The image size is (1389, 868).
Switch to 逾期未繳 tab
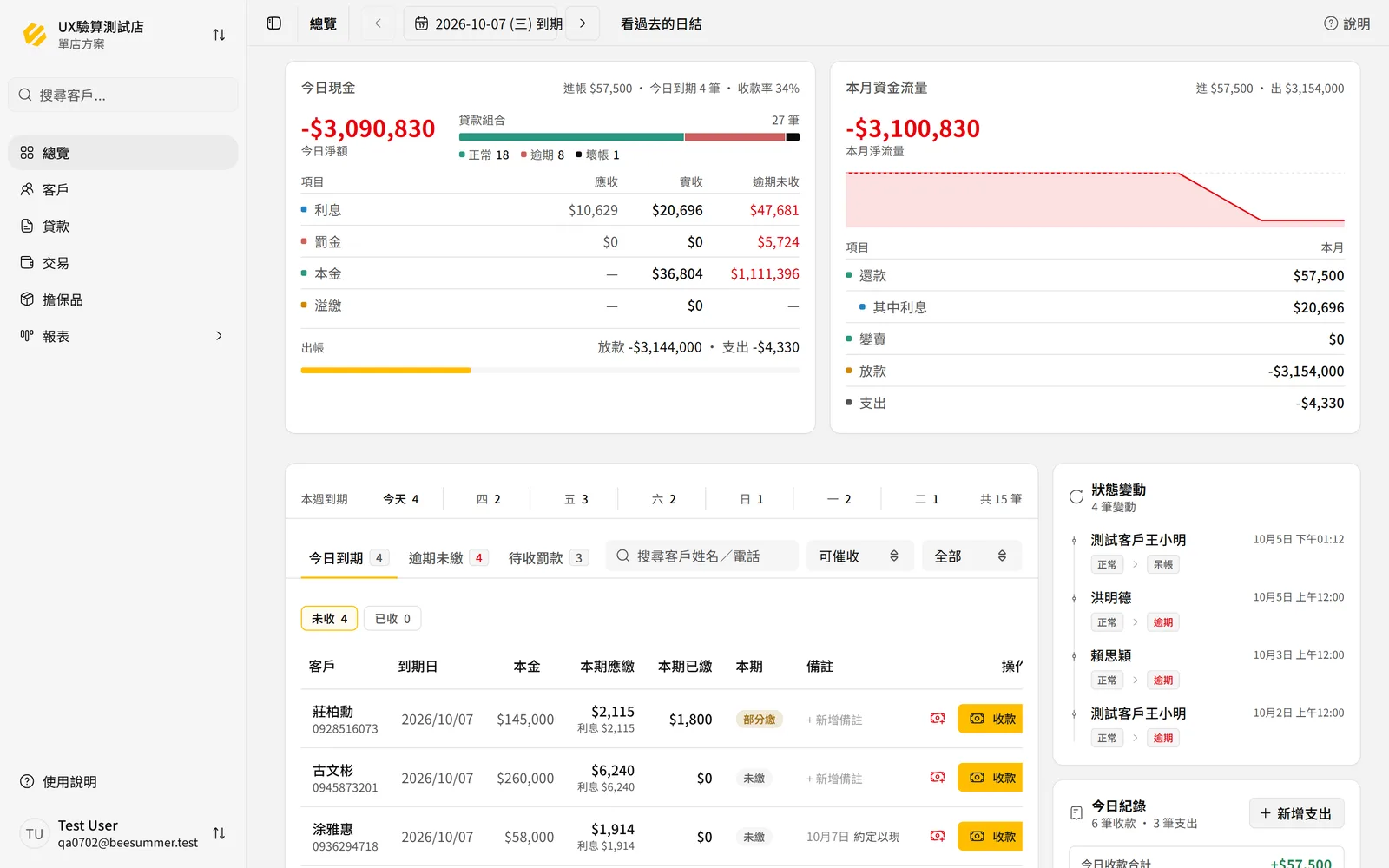click(448, 558)
